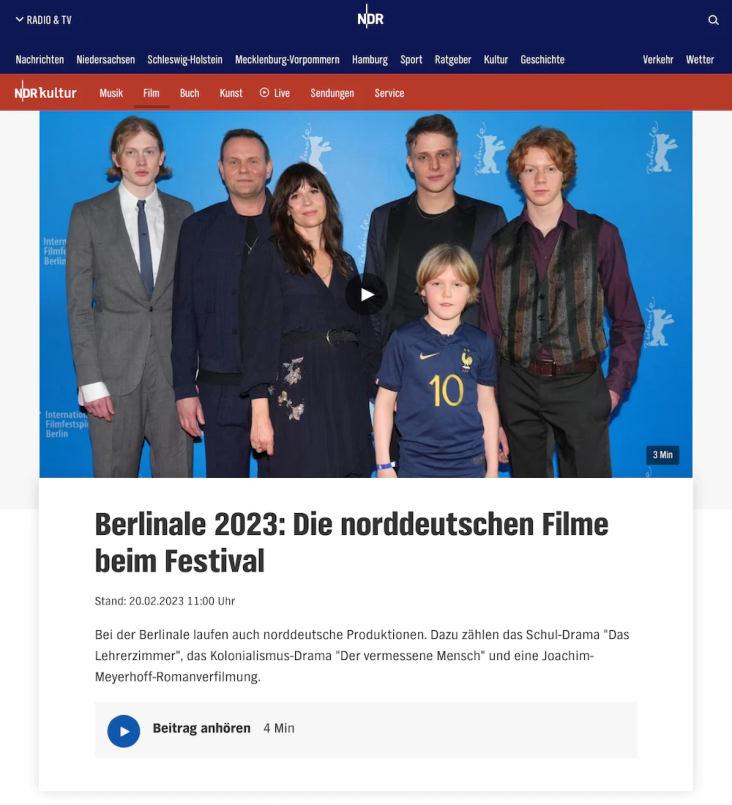Image resolution: width=732 pixels, height=805 pixels.
Task: Open the Verkehr link
Action: pyautogui.click(x=658, y=60)
